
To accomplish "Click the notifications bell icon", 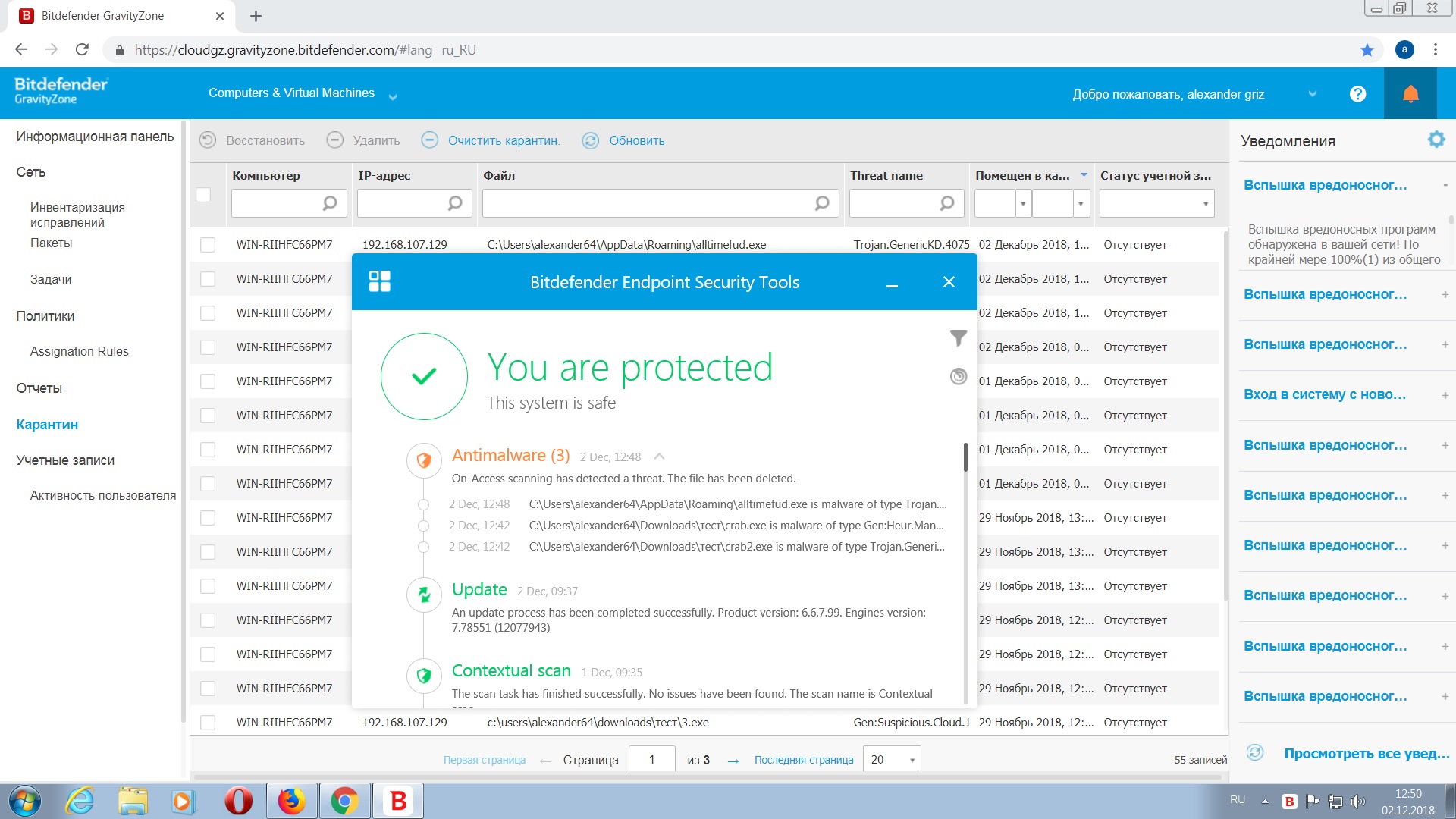I will coord(1410,94).
